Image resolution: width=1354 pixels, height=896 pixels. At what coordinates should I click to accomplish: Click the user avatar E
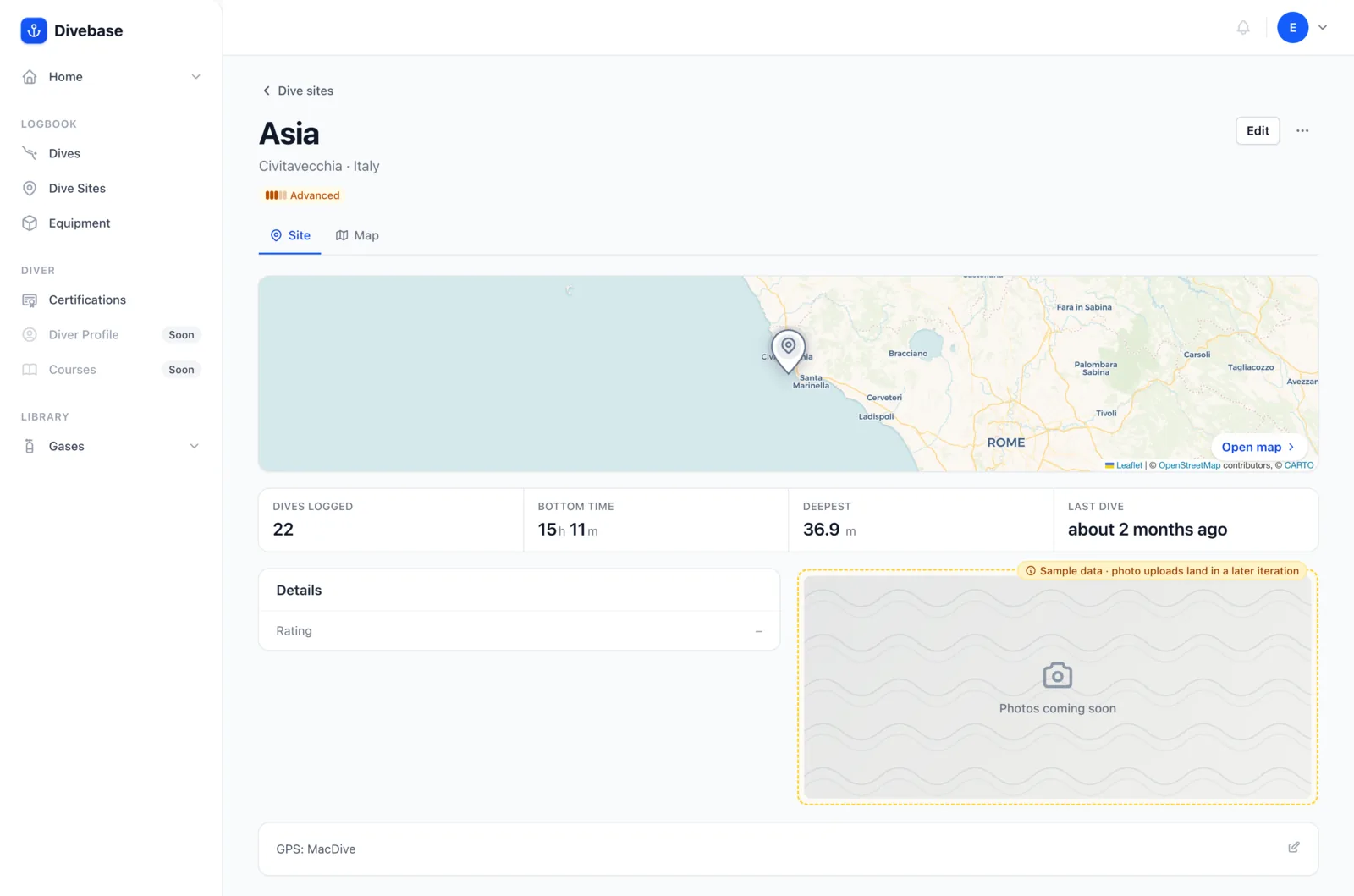1292,28
